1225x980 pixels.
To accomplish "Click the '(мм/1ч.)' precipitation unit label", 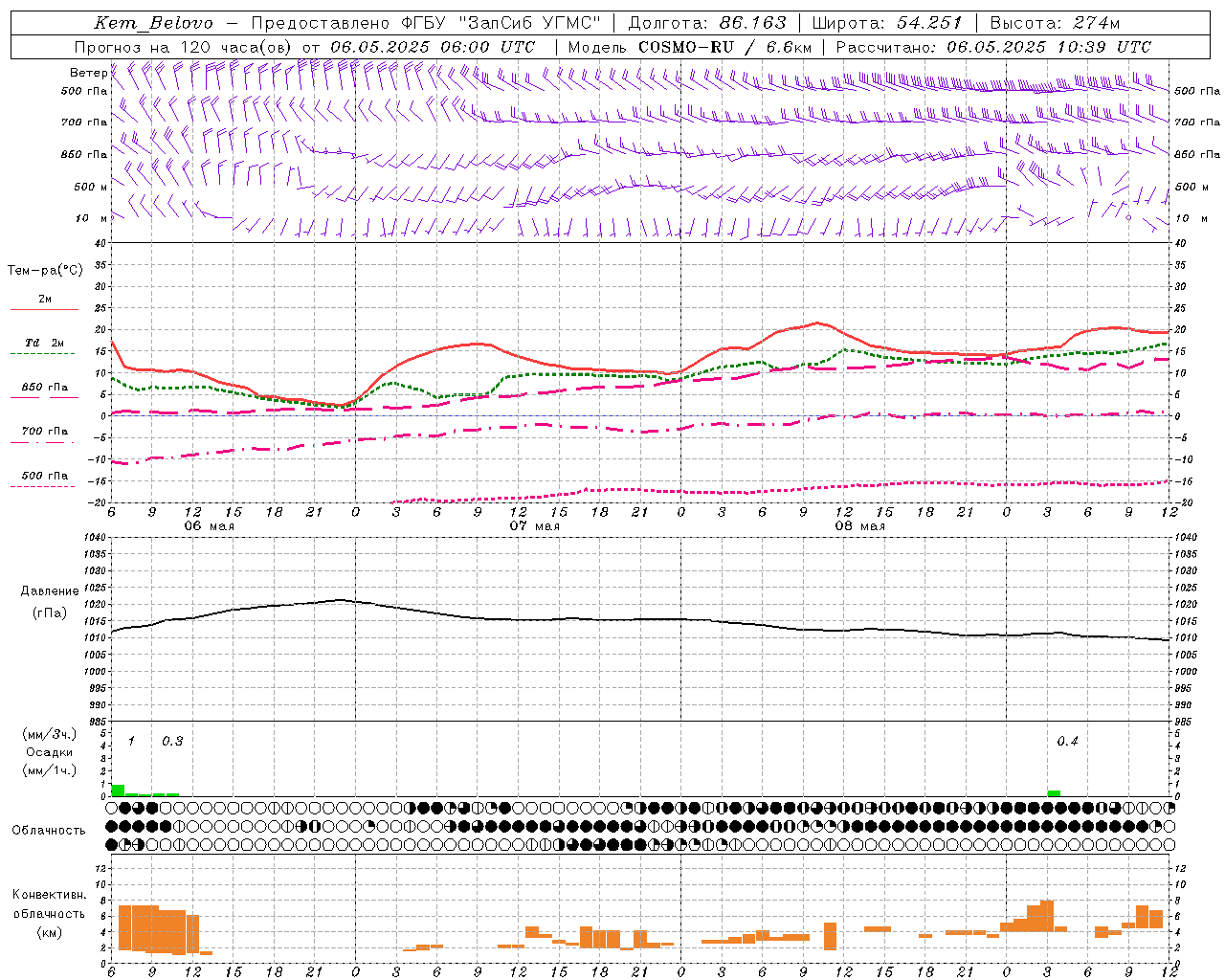I will pos(50,770).
